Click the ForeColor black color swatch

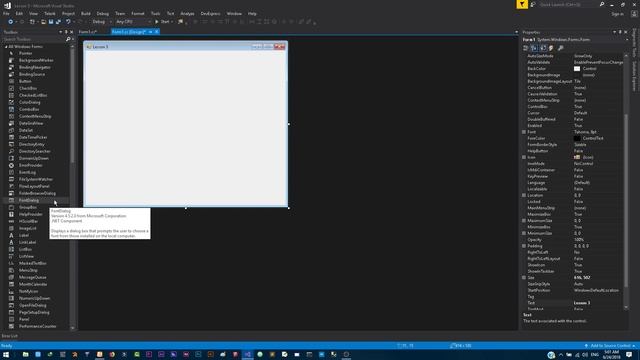click(x=577, y=138)
